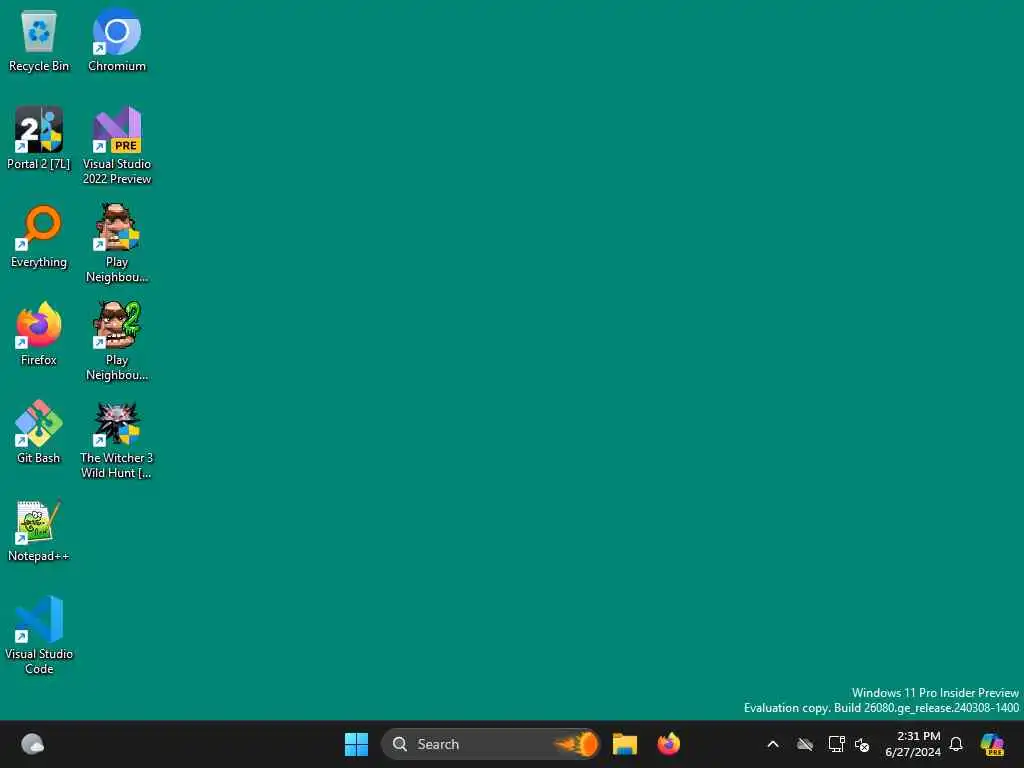Open the network status tray icon
This screenshot has height=768, width=1024.
(x=837, y=744)
